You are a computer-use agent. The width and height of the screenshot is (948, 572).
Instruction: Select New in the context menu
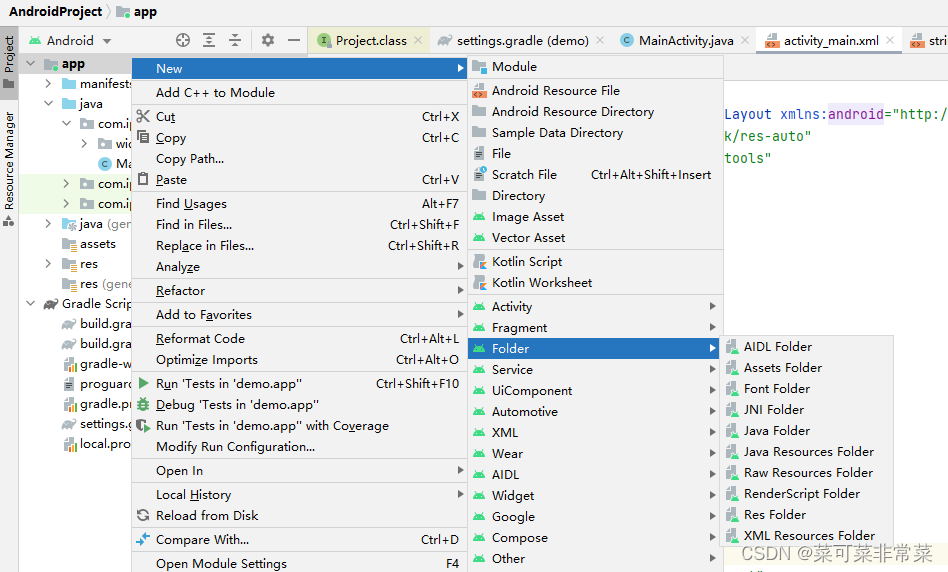299,68
